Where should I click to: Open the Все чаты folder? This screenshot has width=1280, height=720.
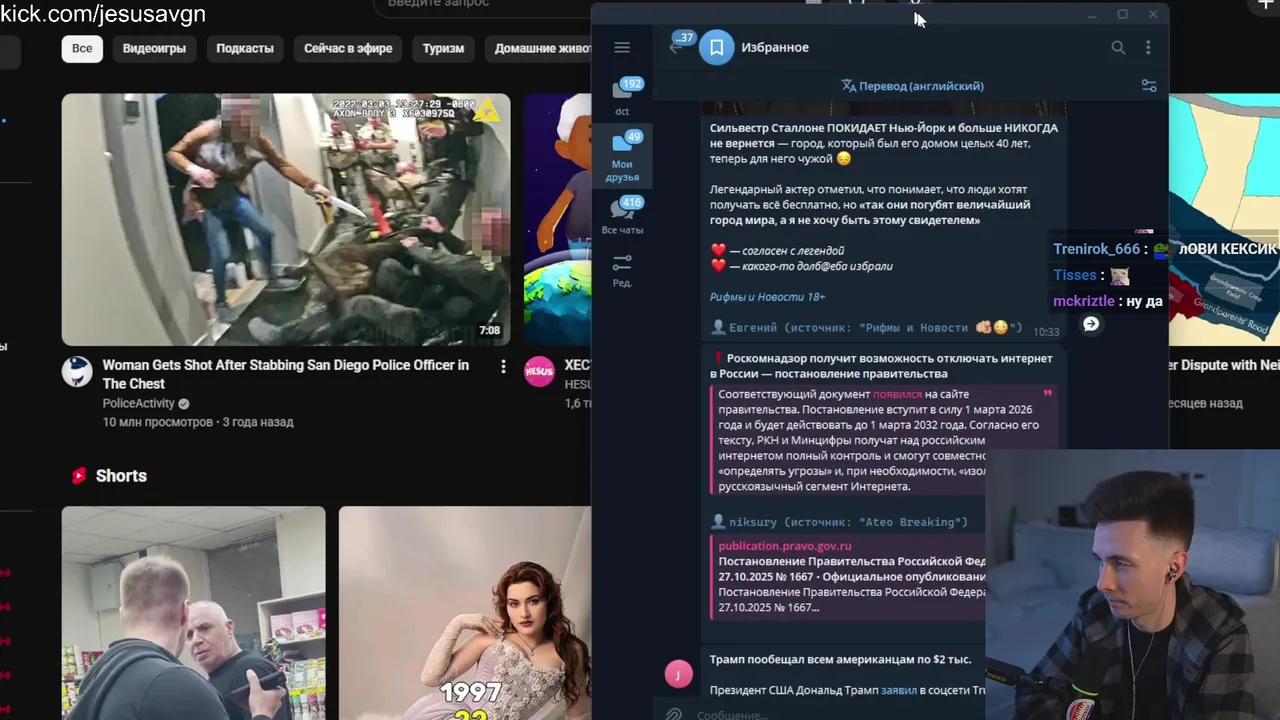click(x=622, y=216)
